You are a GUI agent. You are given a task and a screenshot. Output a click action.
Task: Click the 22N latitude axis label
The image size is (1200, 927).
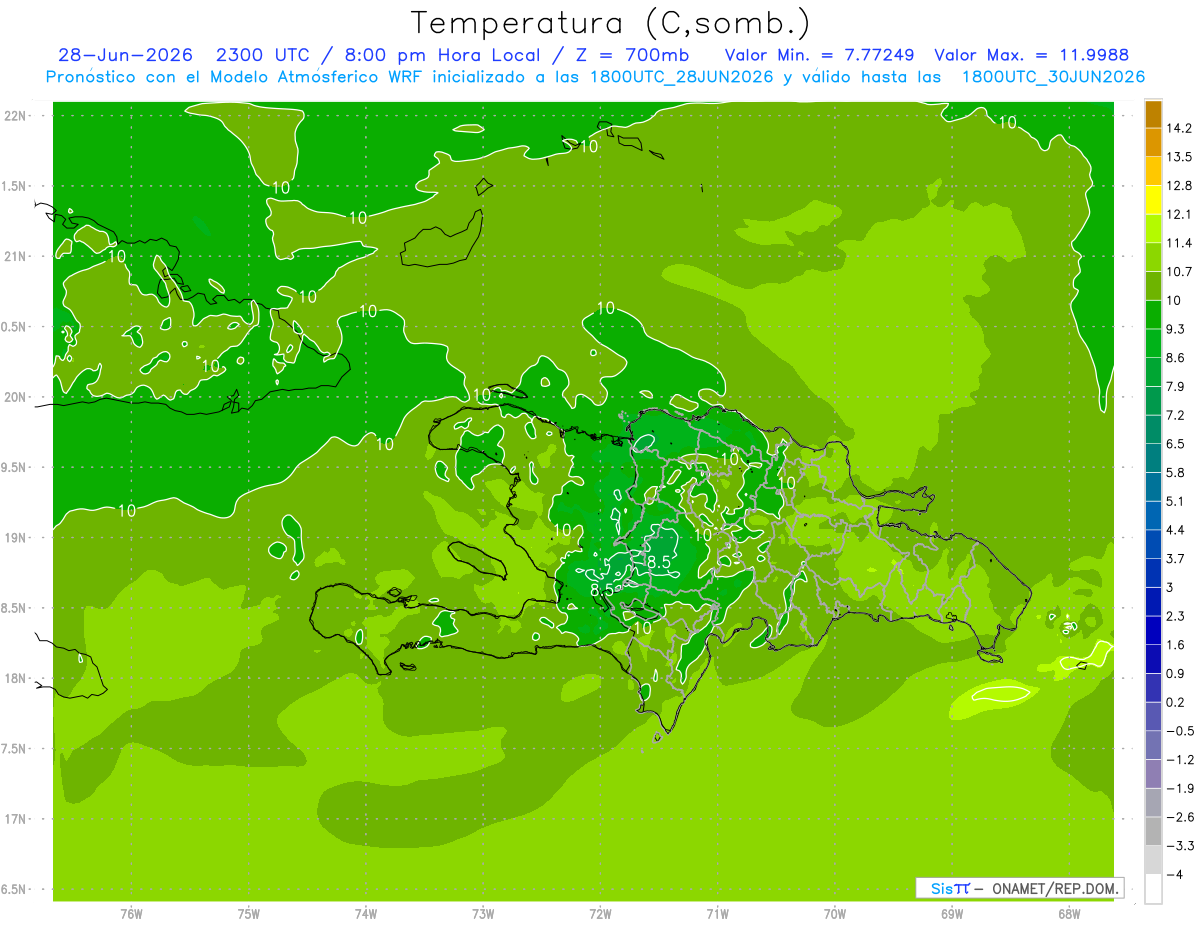click(x=16, y=116)
